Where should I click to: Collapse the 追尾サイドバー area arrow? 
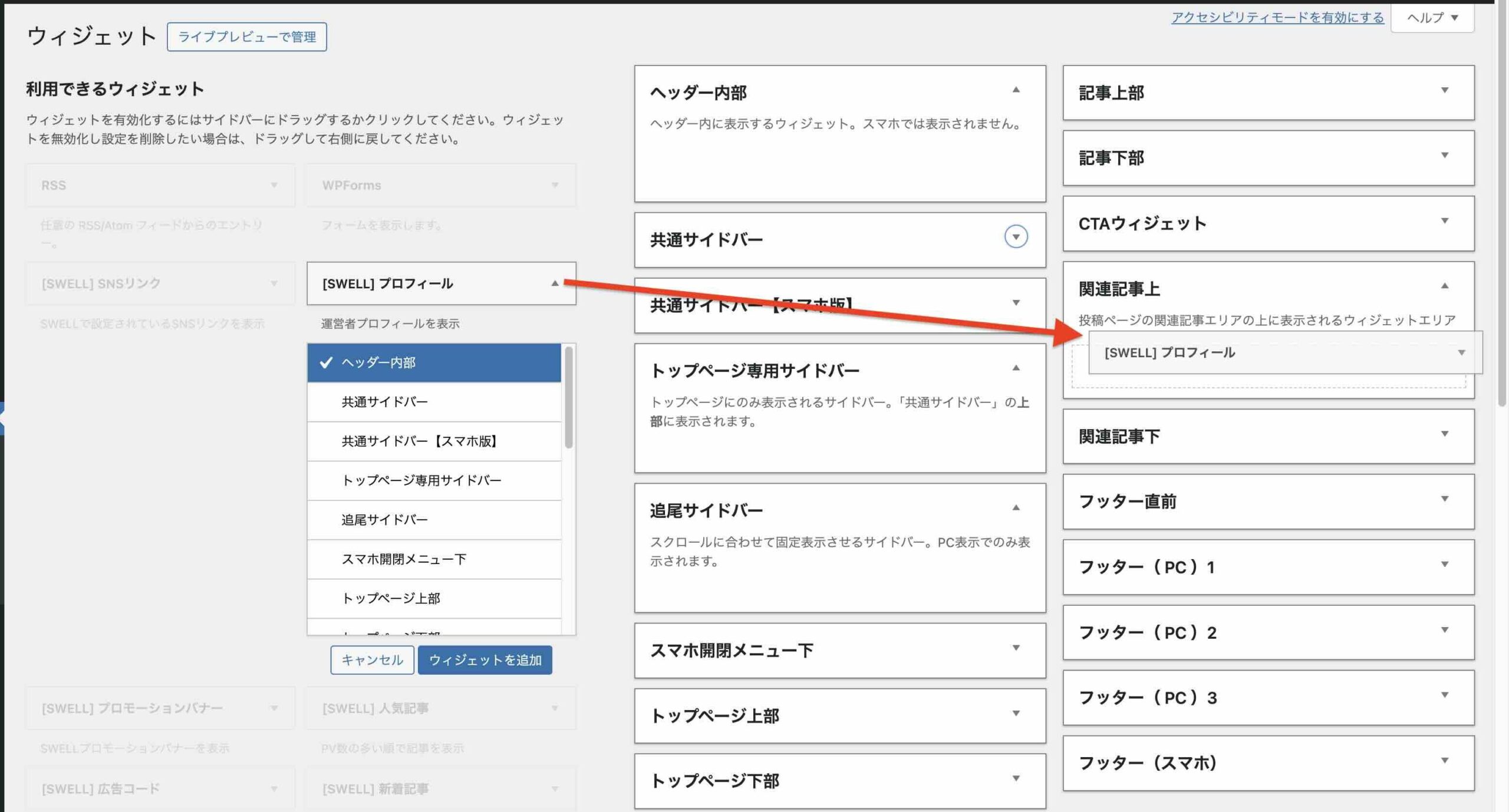(x=1016, y=508)
